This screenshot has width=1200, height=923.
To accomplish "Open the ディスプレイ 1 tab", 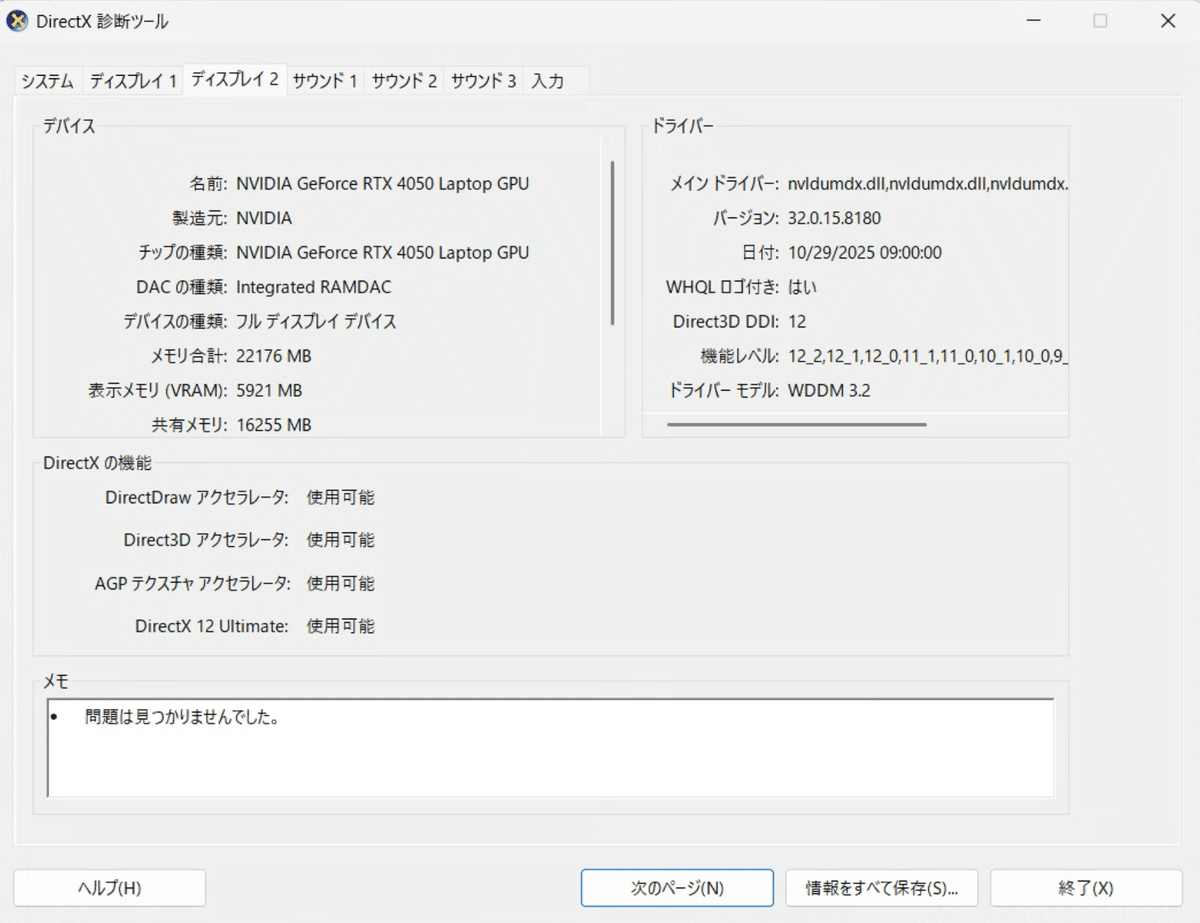I will pyautogui.click(x=133, y=81).
